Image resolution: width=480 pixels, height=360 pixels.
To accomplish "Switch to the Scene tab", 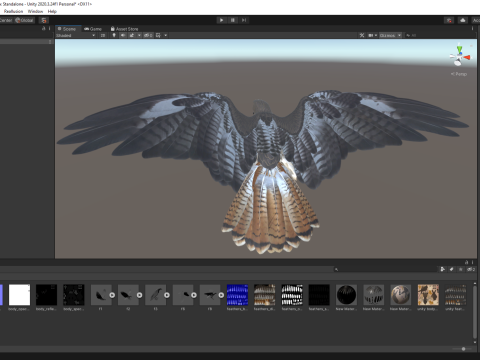I will [68, 29].
